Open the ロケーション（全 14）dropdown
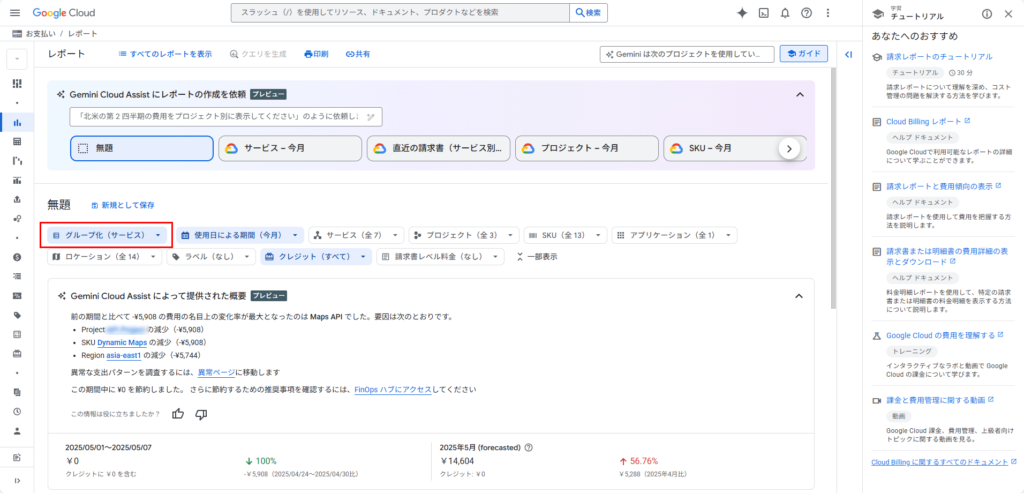This screenshot has width=1024, height=493. (x=104, y=257)
